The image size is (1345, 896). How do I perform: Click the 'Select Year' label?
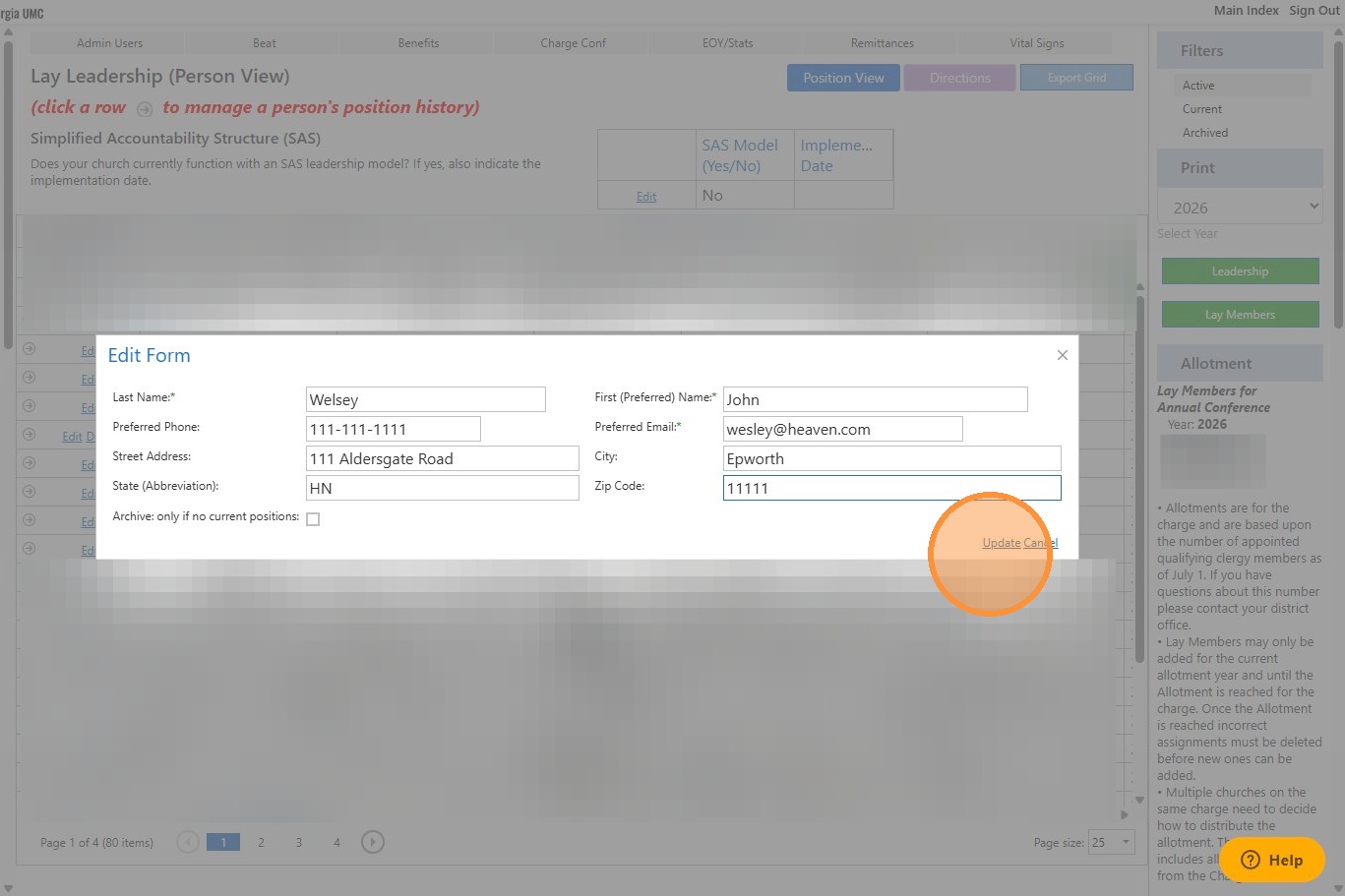(1187, 234)
